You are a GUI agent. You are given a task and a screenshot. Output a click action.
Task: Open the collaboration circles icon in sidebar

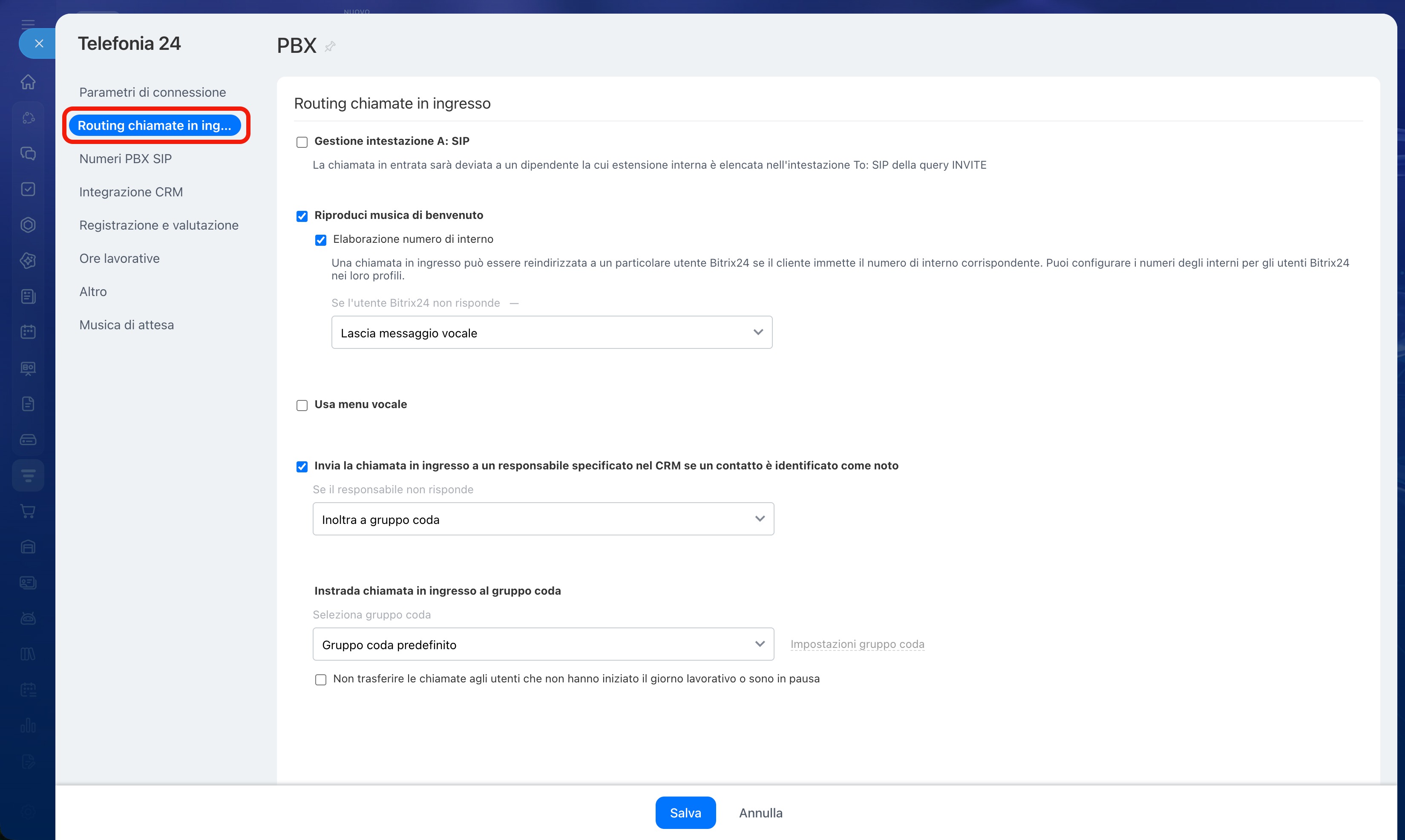(28, 118)
